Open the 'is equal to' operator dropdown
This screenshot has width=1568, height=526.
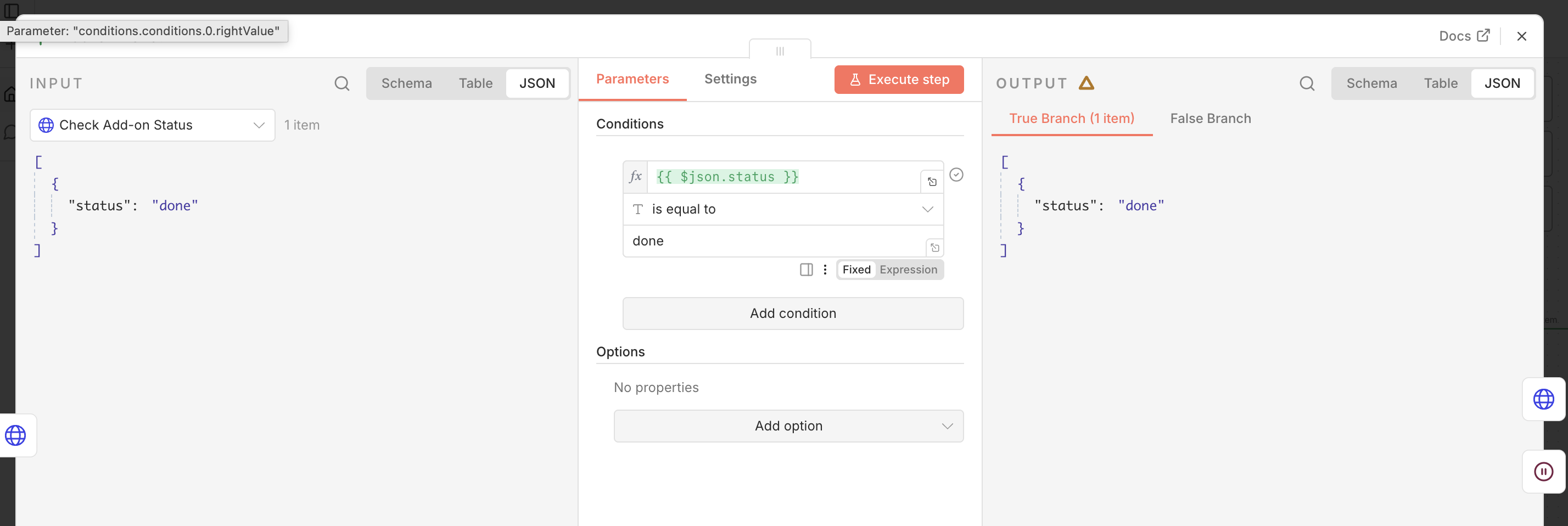tap(783, 209)
